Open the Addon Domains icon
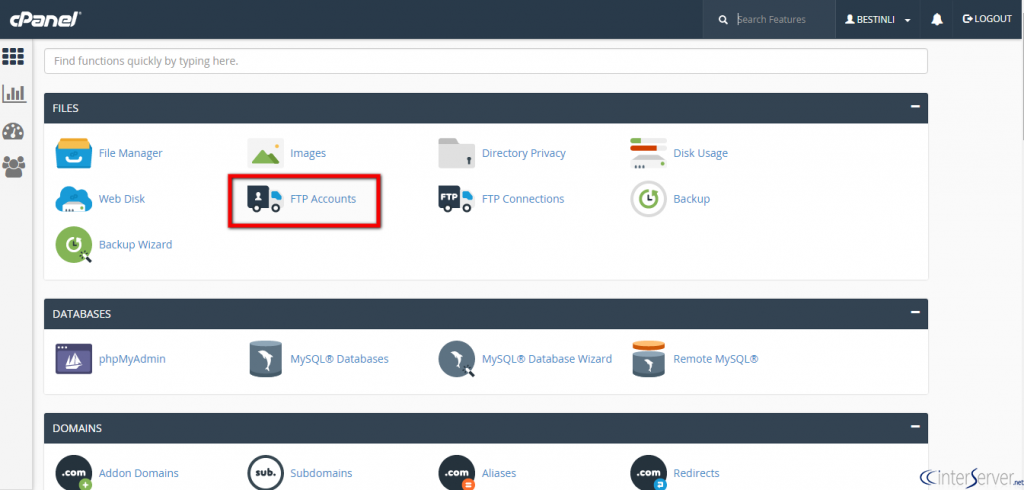Viewport: 1024px width, 490px height. pos(74,473)
